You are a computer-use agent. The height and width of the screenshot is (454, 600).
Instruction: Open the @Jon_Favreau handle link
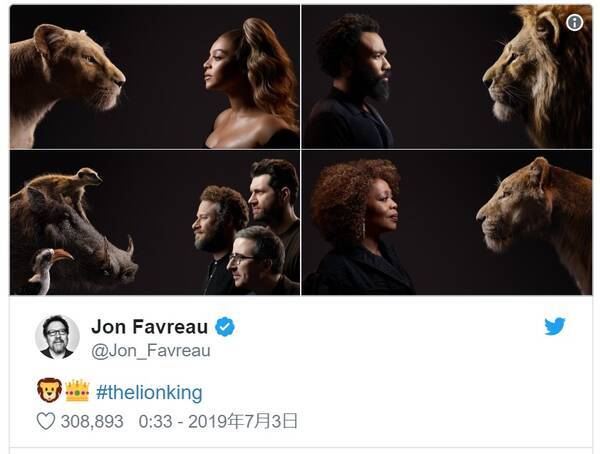point(151,350)
